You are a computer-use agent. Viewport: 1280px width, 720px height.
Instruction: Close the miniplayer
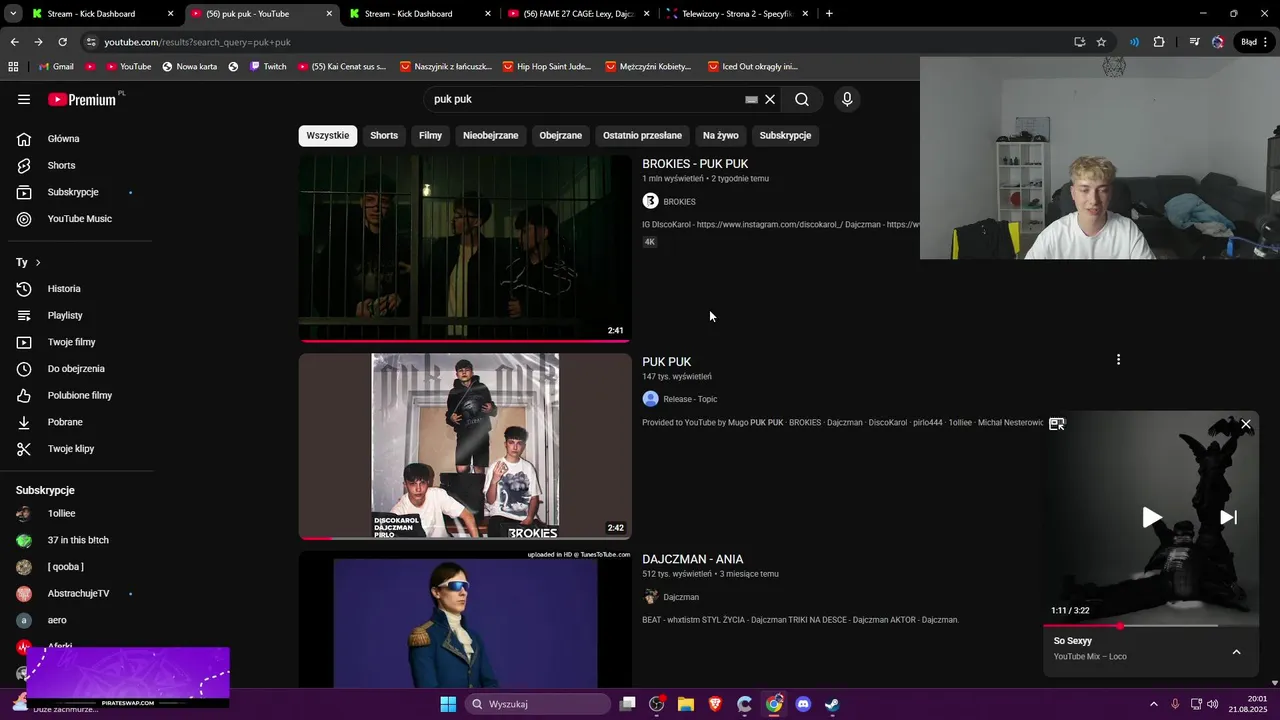tap(1246, 425)
